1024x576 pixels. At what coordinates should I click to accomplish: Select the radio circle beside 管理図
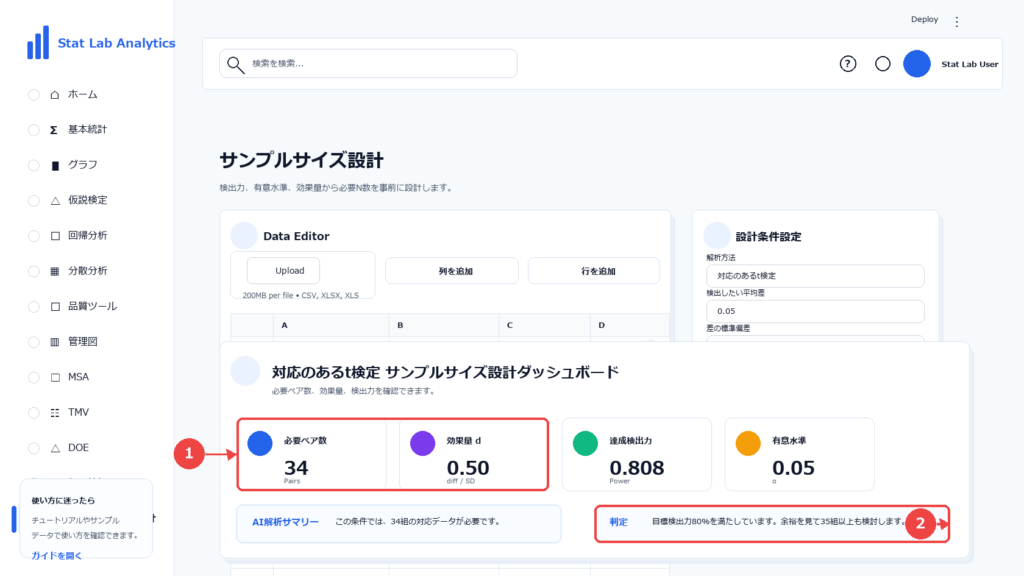(34, 342)
